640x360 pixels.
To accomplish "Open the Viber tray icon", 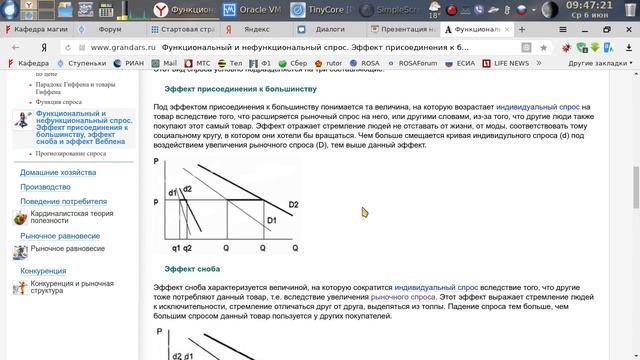I will (x=479, y=10).
